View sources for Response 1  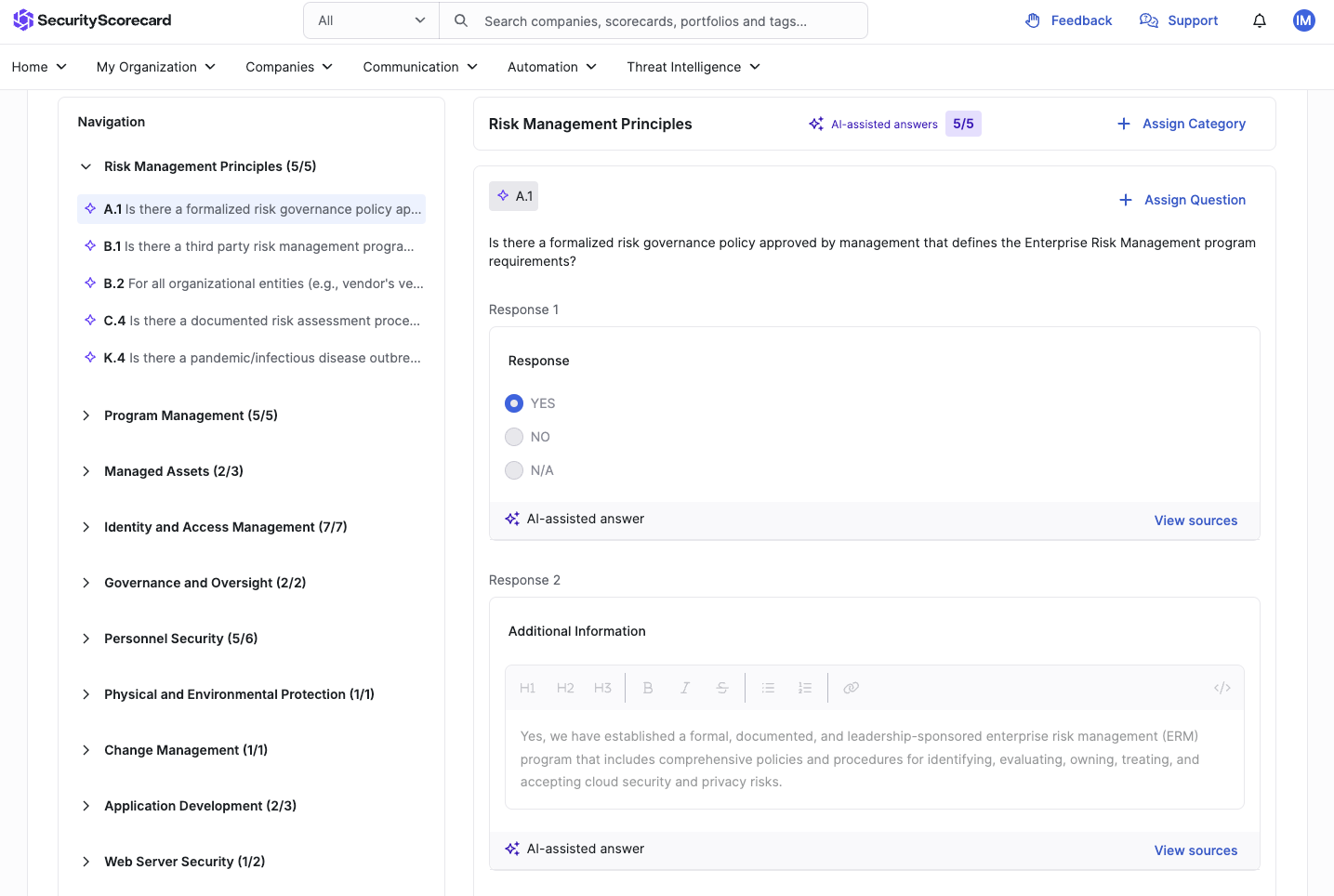point(1195,520)
